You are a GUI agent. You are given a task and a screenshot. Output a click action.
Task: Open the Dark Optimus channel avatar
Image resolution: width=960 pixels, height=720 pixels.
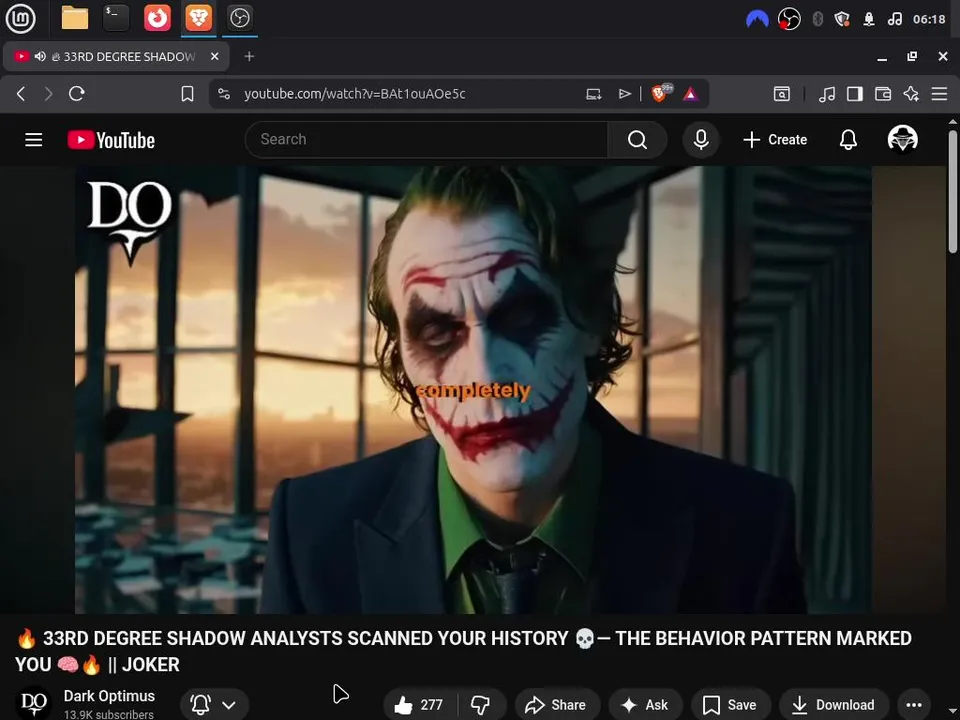click(x=34, y=703)
